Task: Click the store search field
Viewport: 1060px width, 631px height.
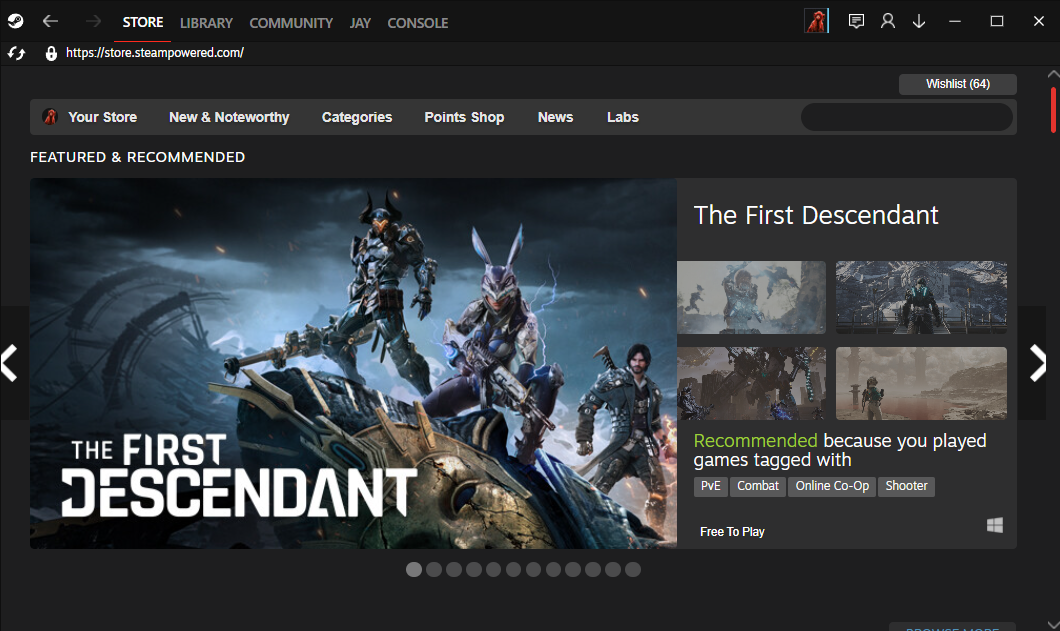Action: pos(907,117)
